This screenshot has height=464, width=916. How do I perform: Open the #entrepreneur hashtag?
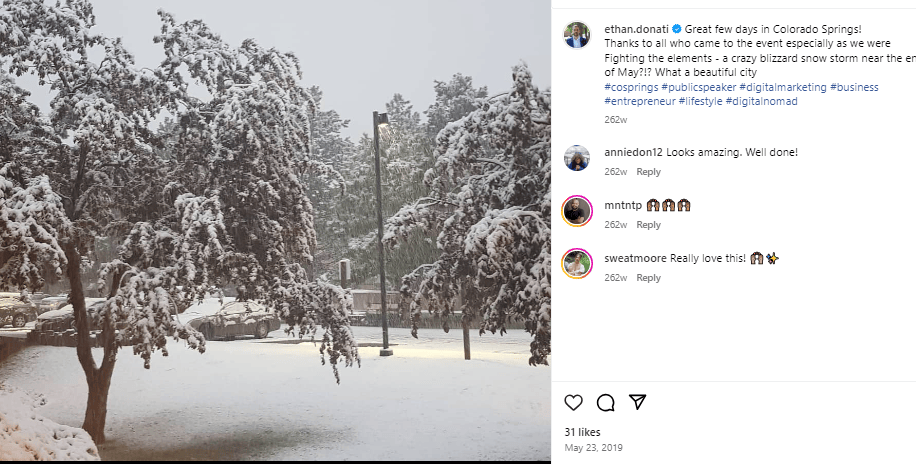coord(640,101)
